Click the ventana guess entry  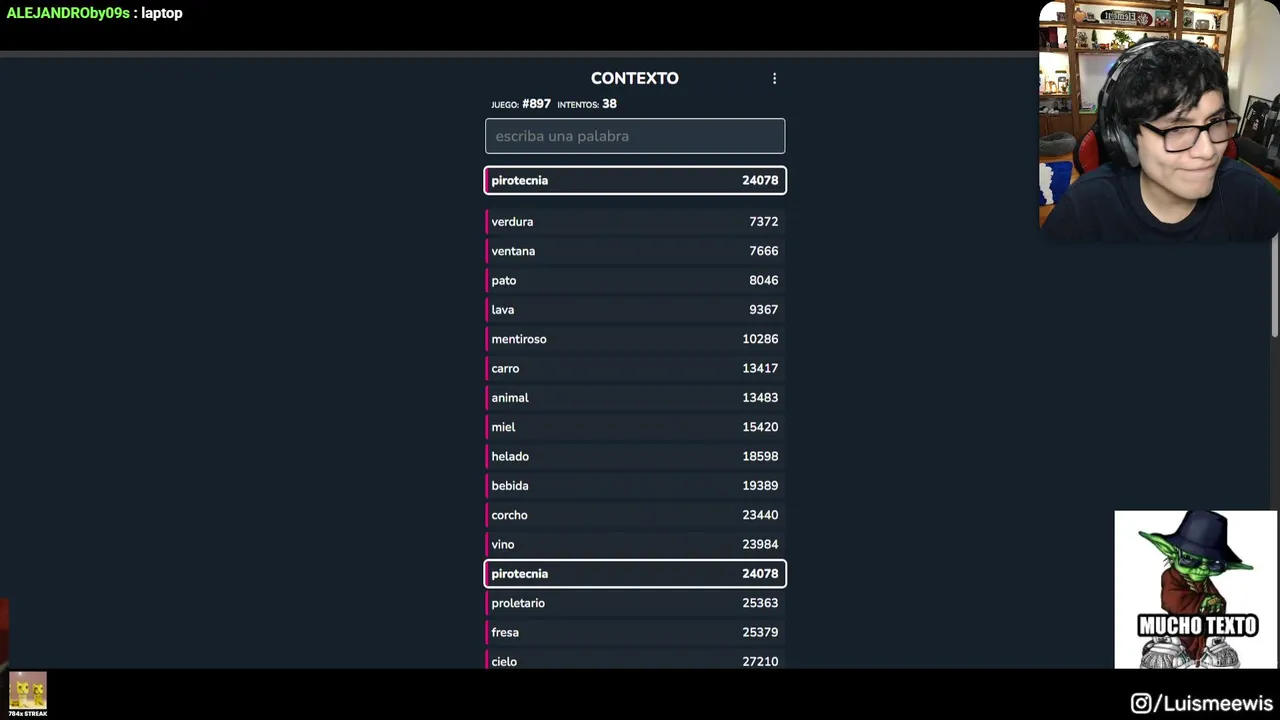coord(635,251)
